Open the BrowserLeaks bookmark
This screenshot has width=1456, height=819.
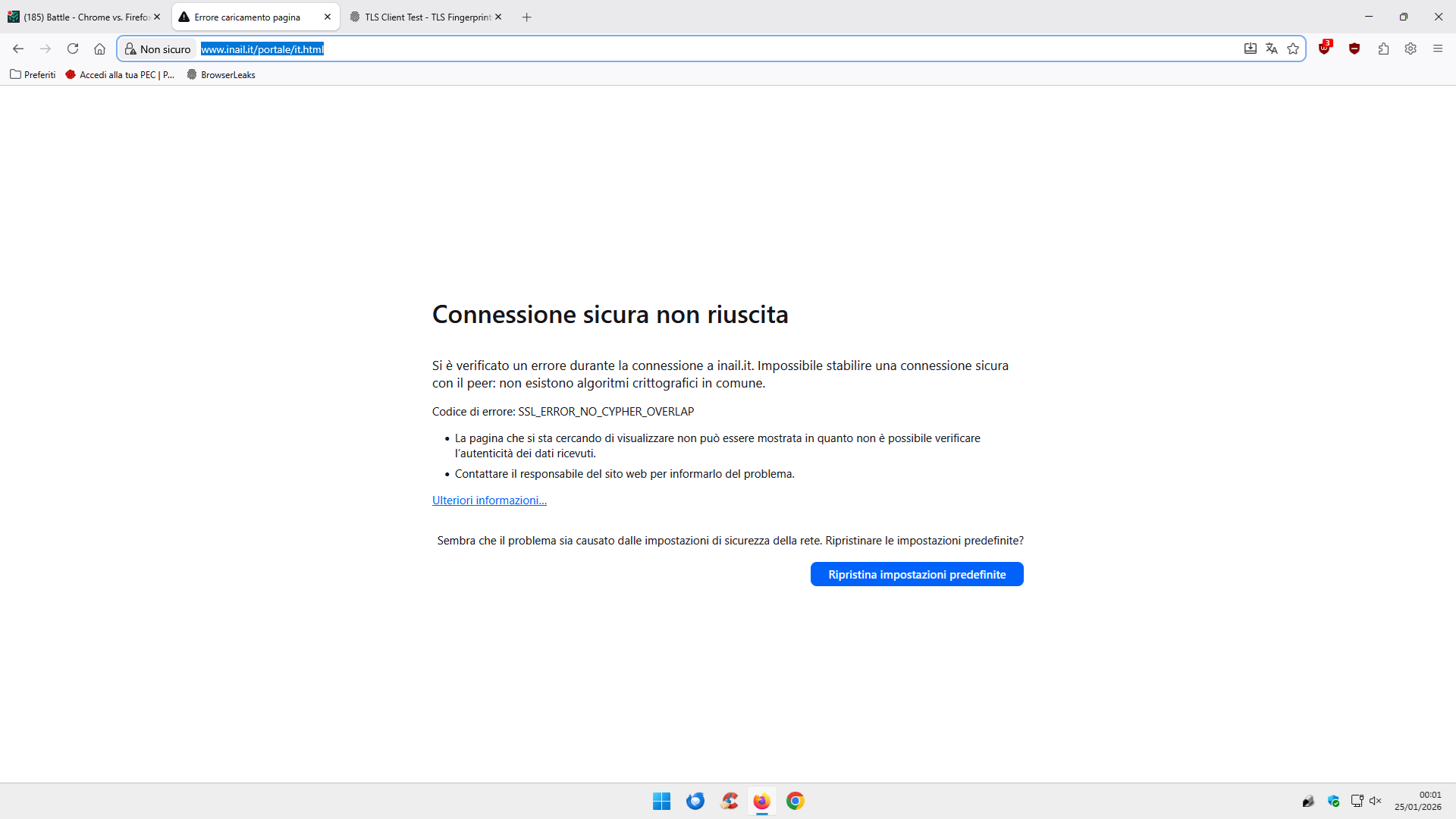(x=221, y=74)
